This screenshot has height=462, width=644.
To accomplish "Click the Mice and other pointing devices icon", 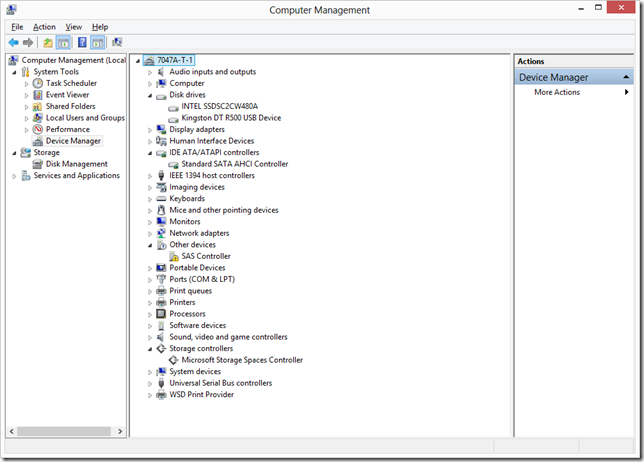I will tap(161, 210).
